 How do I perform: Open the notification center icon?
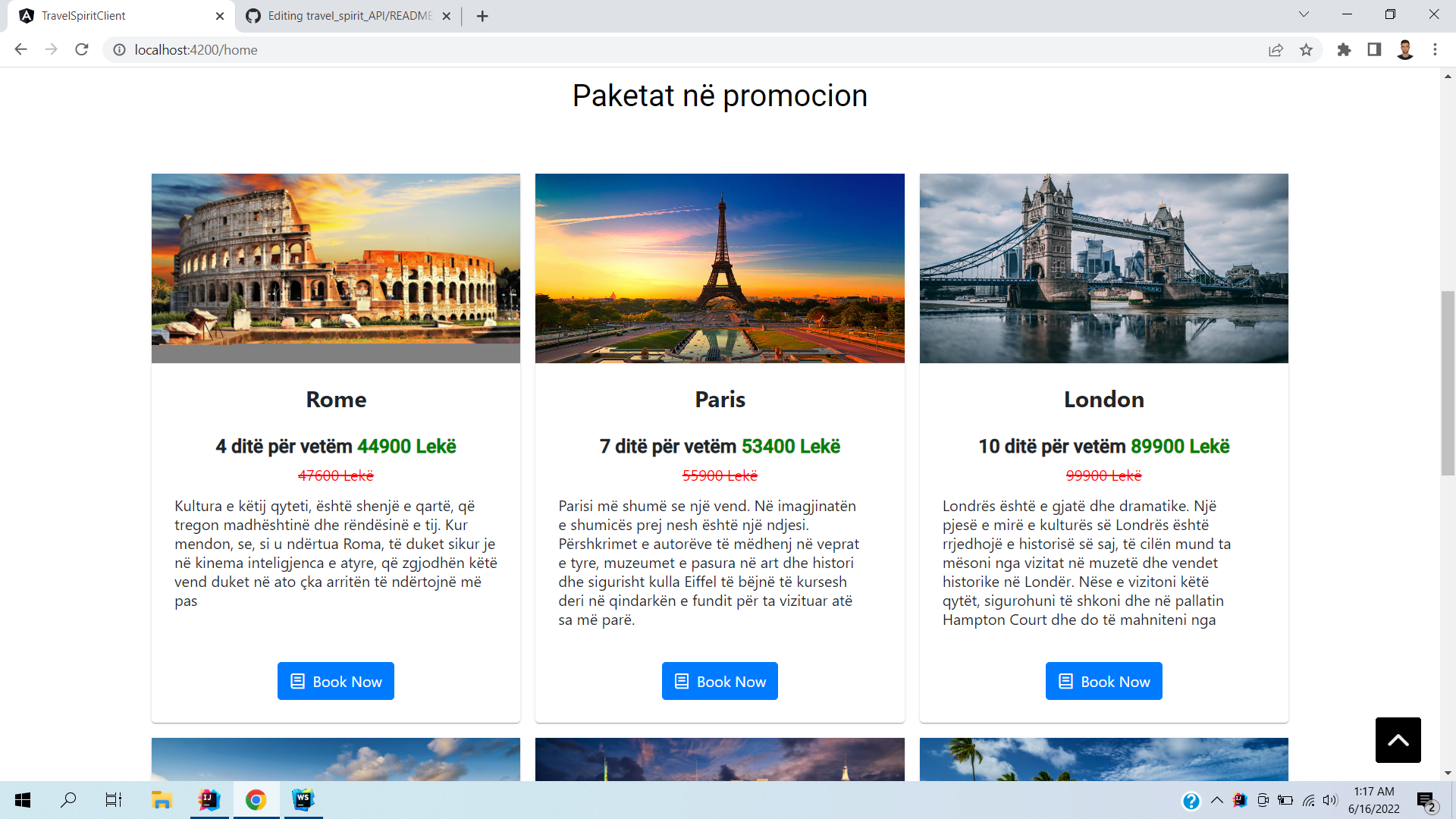point(1426,801)
